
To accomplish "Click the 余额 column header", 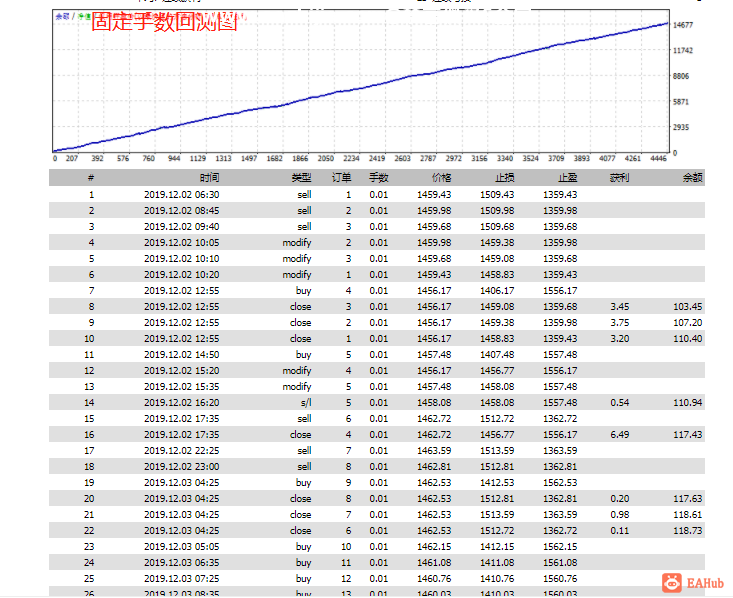I will 692,178.
